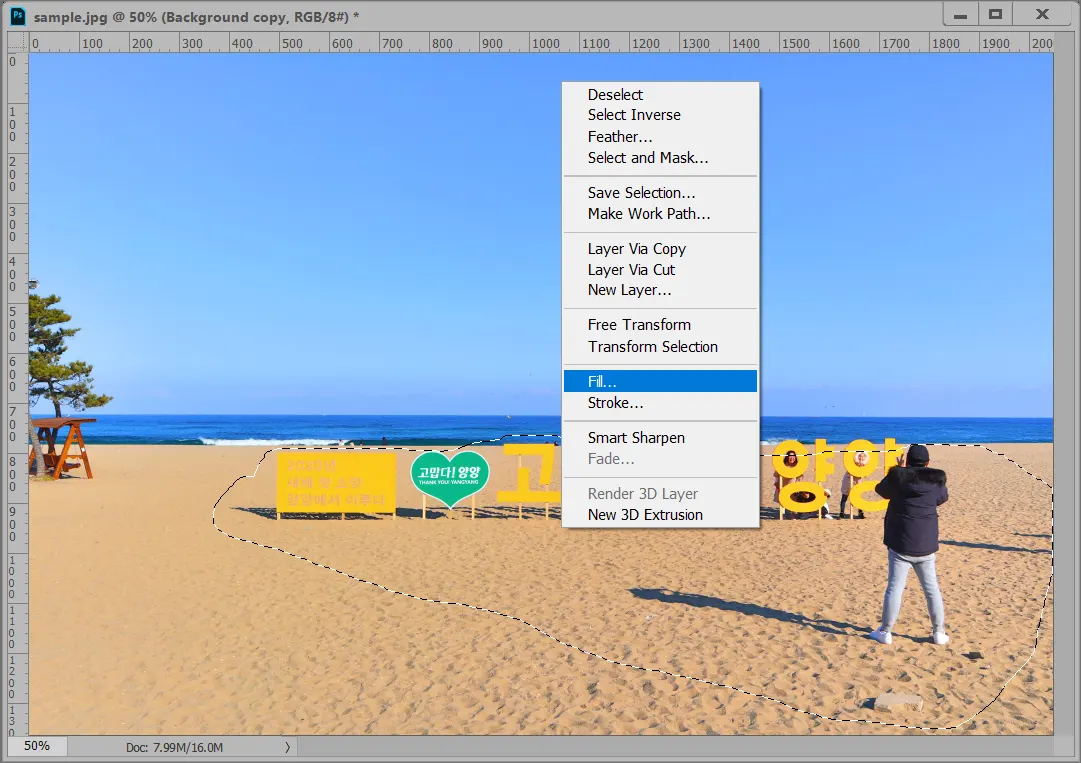This screenshot has height=763, width=1081.
Task: Open Select and Mask... from the menu
Action: coord(660,158)
